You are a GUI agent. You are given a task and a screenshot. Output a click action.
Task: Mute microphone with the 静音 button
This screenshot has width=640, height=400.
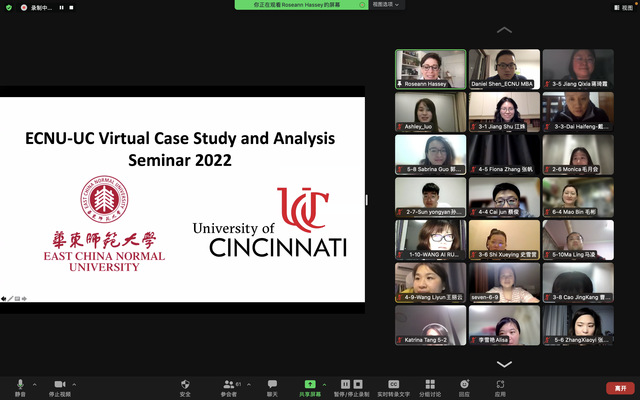pos(20,388)
